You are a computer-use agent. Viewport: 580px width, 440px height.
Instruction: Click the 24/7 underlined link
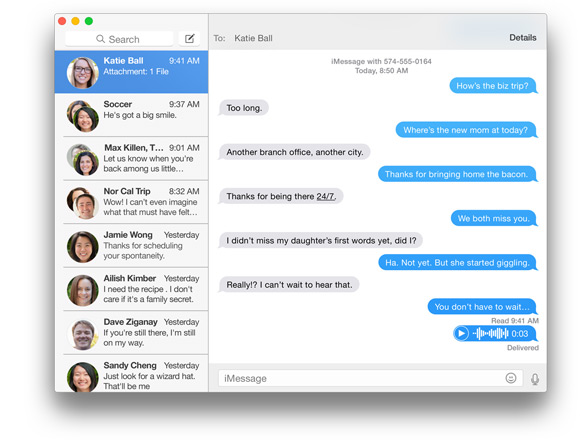pyautogui.click(x=325, y=196)
